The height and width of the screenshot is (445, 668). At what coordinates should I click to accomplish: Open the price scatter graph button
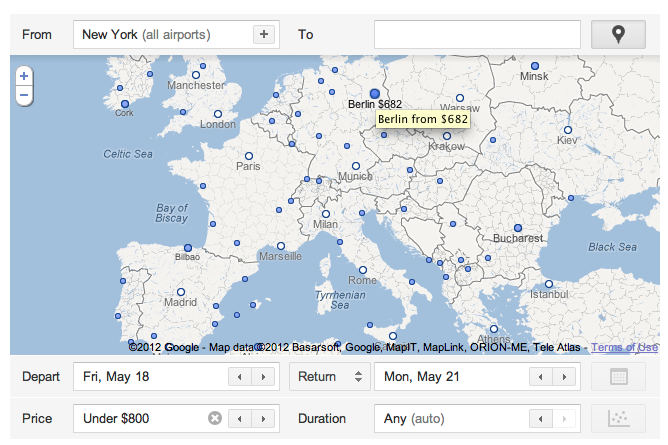(x=618, y=419)
